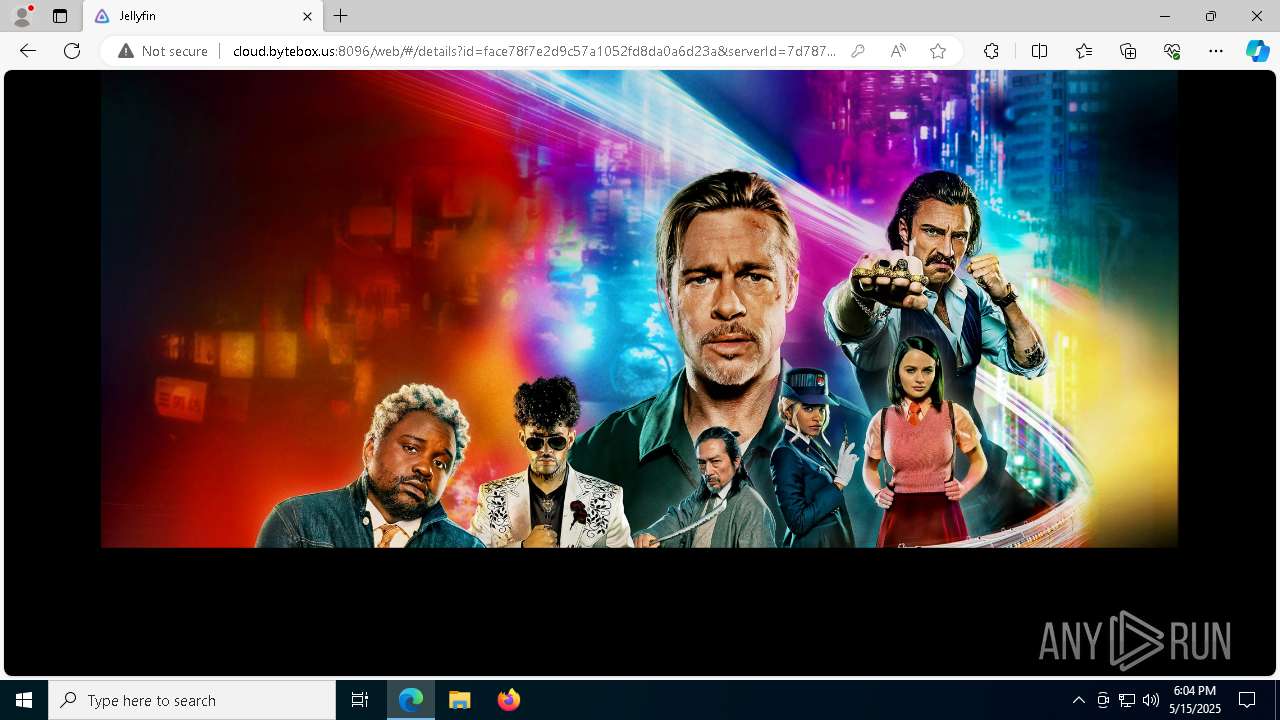Viewport: 1280px width, 720px height.
Task: Select the Jellyfin browser tab
Action: click(203, 16)
